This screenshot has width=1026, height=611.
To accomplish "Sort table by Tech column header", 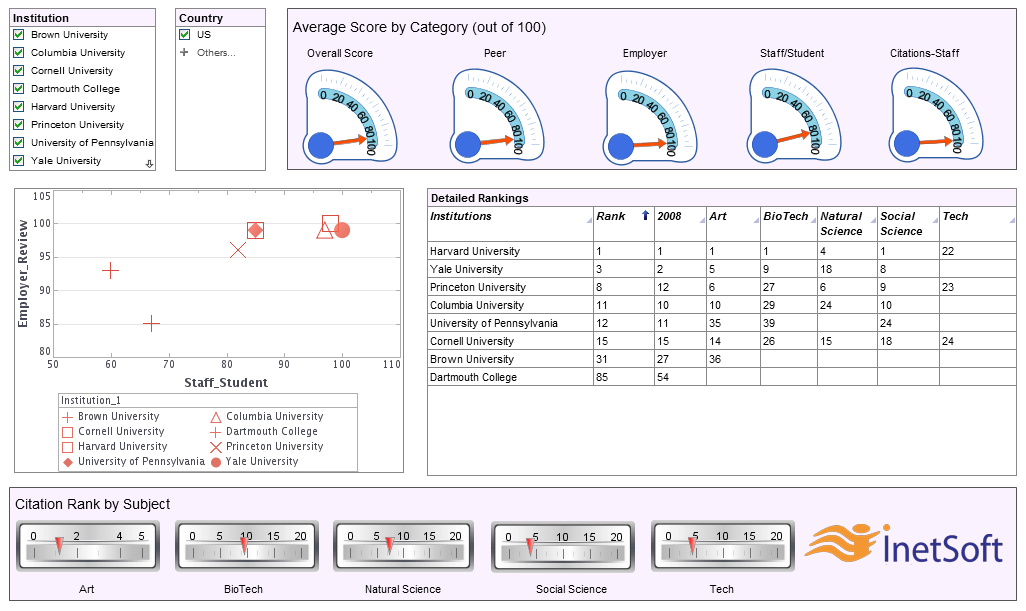I will (x=978, y=224).
